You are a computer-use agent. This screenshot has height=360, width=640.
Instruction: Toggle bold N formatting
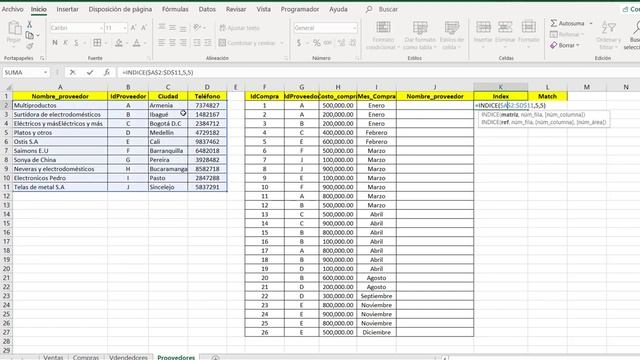55,42
